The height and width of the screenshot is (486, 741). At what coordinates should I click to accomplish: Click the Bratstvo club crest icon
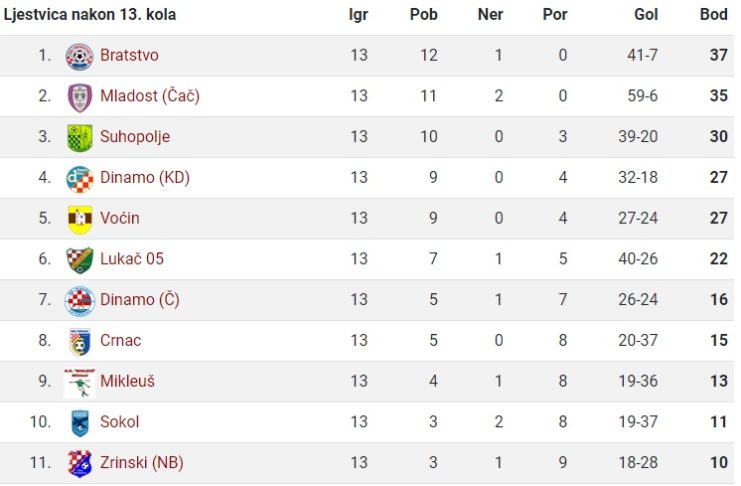[x=79, y=57]
